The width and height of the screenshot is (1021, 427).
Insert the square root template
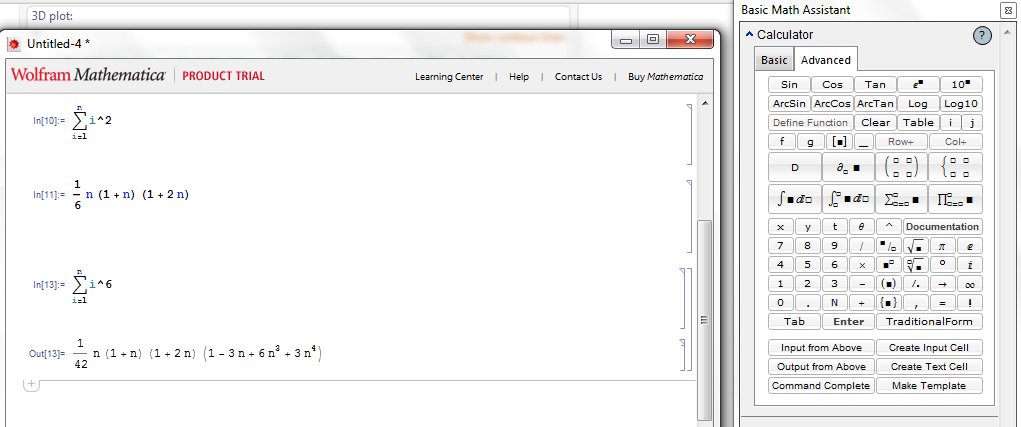click(x=915, y=246)
